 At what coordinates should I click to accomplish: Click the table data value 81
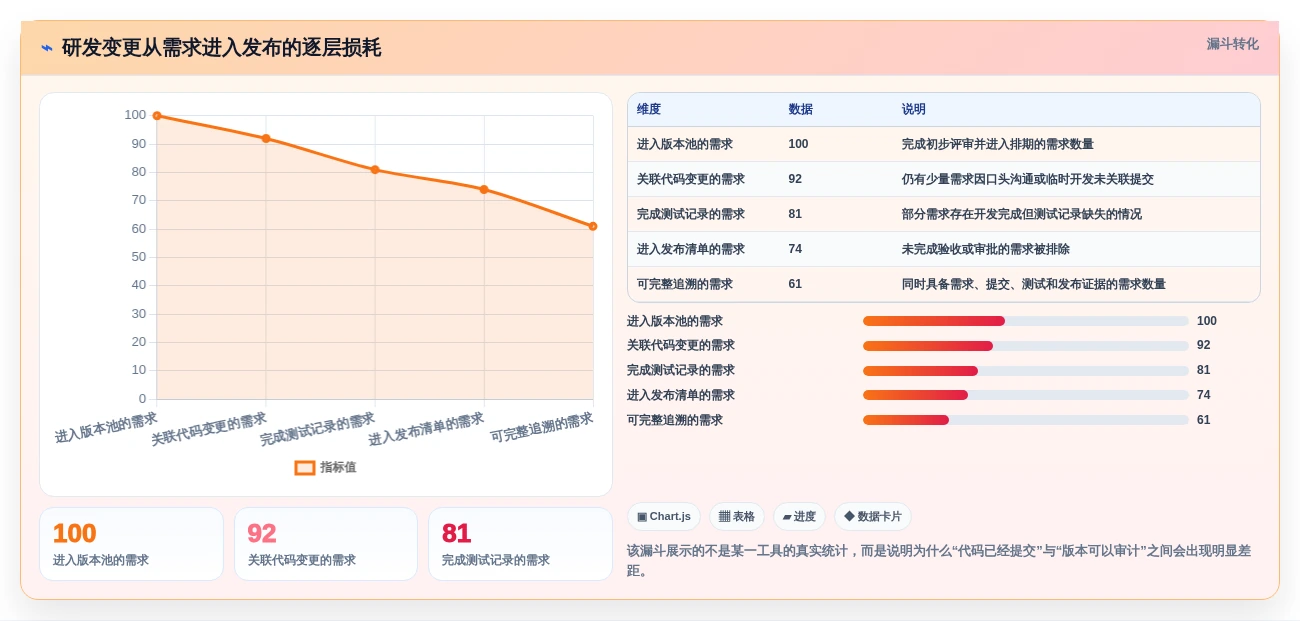click(x=795, y=214)
